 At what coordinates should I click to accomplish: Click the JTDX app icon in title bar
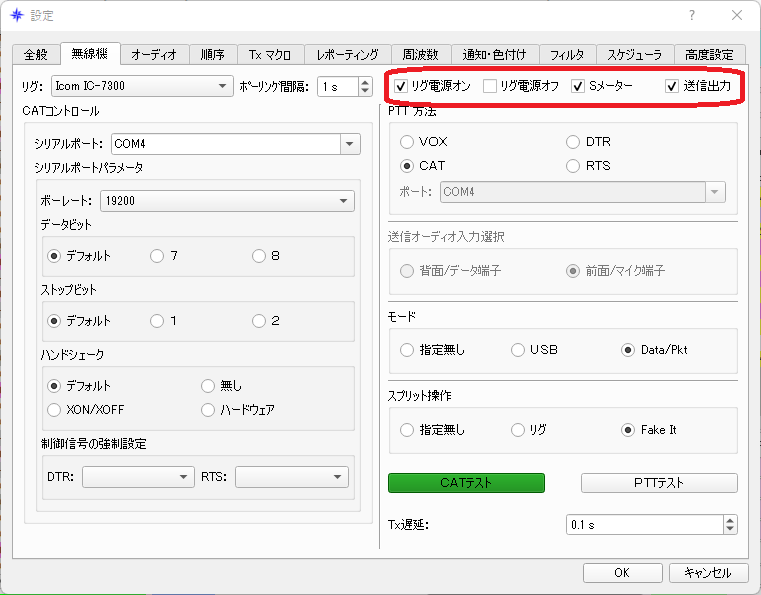click(x=17, y=15)
